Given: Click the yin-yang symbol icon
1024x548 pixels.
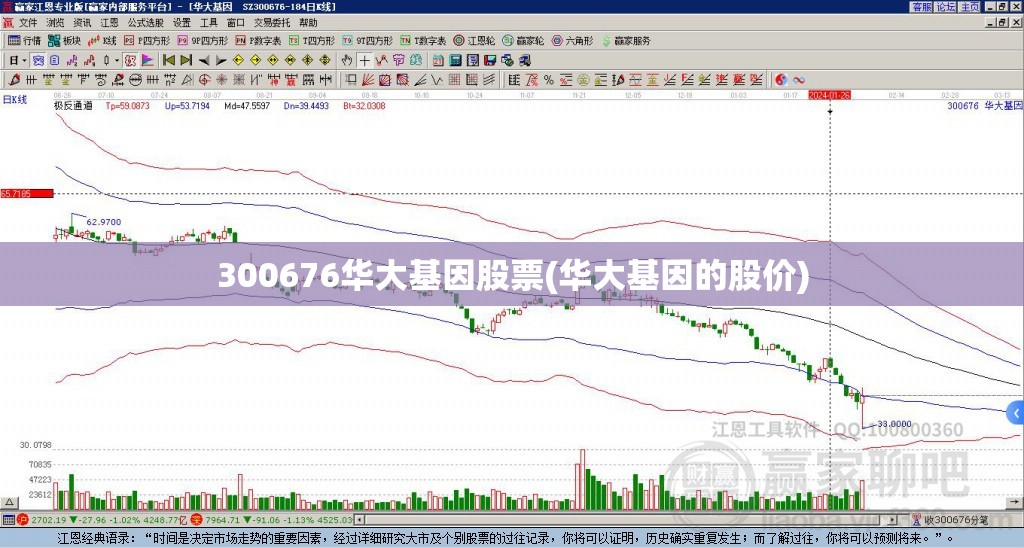Looking at the screenshot, I should point(781,80).
